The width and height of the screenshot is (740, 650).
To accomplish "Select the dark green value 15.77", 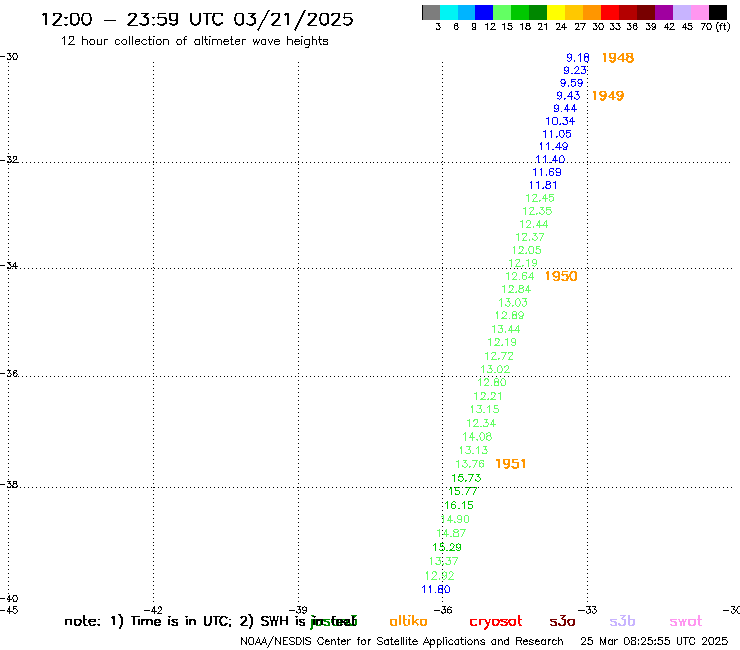I will (463, 491).
